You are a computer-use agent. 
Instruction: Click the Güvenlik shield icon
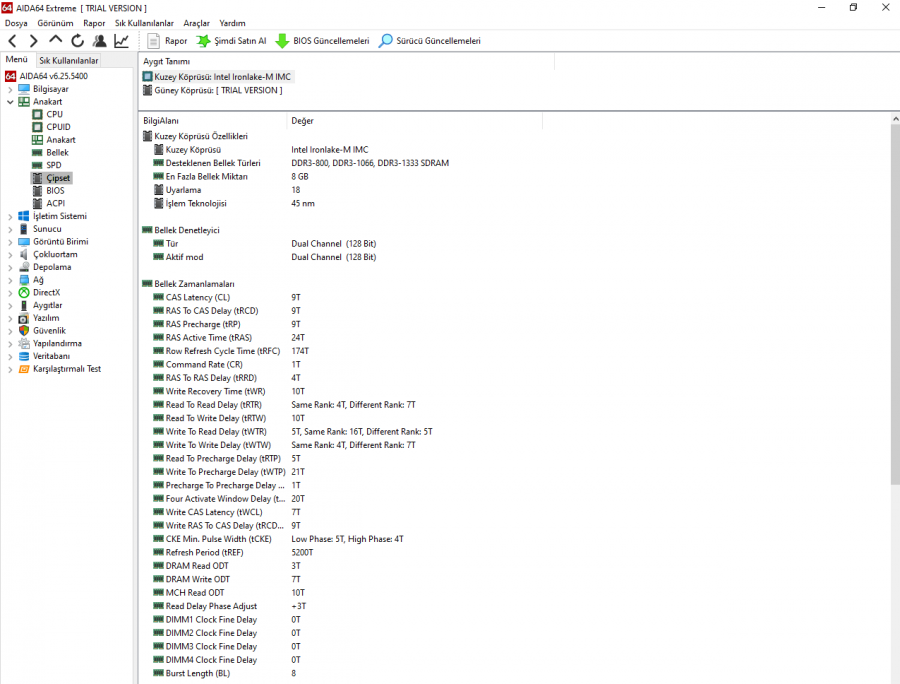[x=24, y=331]
